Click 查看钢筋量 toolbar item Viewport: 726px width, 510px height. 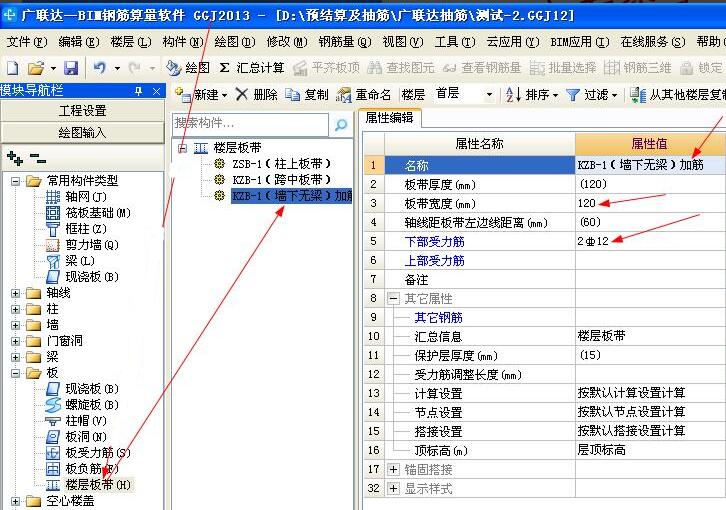482,68
